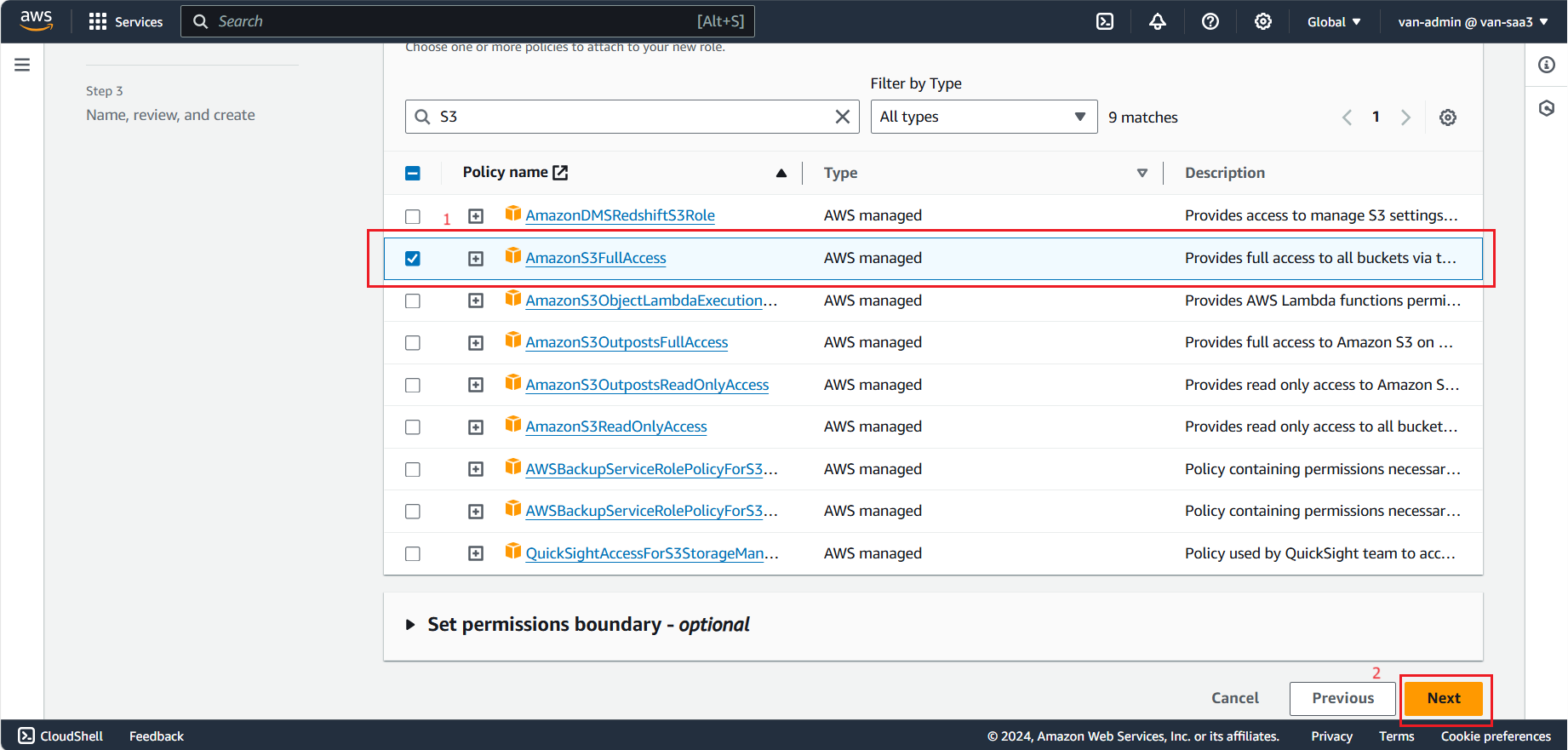
Task: Launch CloudShell from the top bar icon
Action: point(1105,21)
